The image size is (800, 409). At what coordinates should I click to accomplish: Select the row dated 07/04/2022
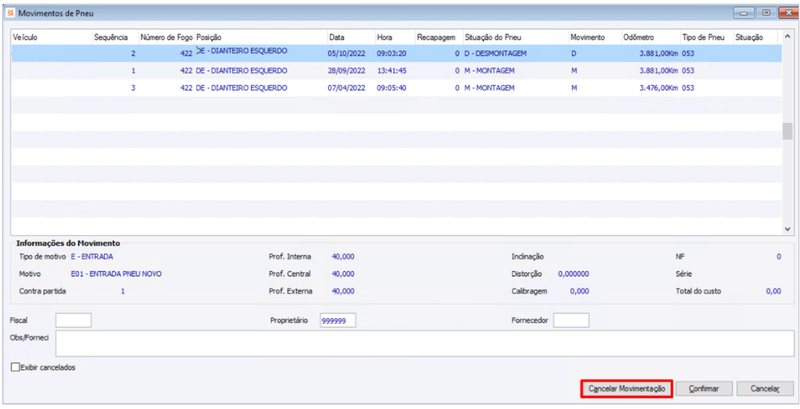click(400, 88)
